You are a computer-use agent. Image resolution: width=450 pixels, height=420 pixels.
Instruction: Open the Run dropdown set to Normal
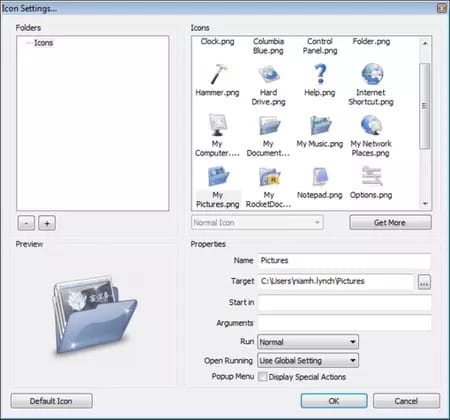(308, 342)
